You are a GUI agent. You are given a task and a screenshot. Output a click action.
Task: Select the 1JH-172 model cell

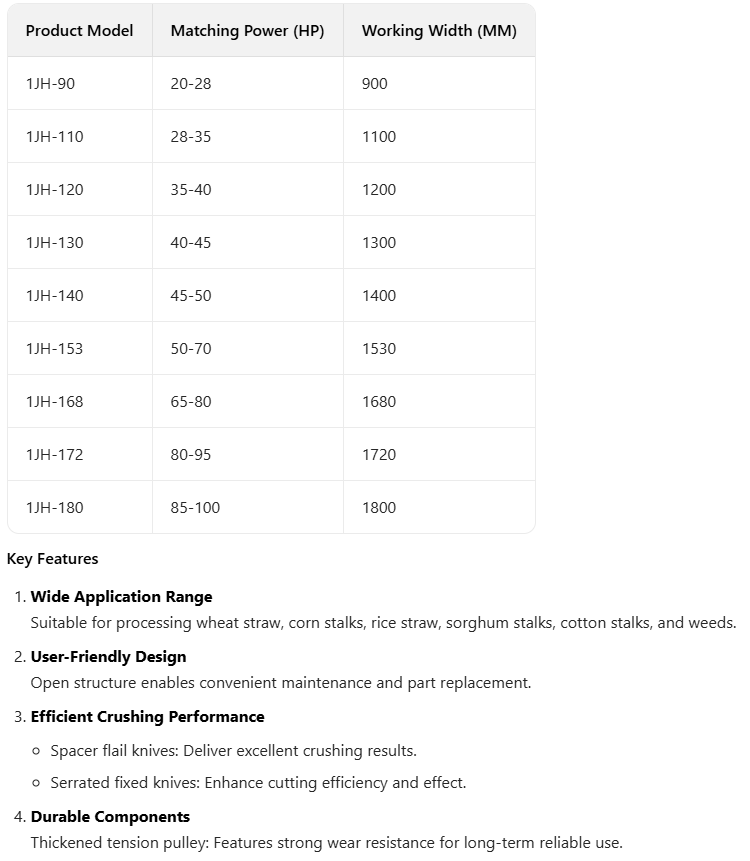pos(54,455)
